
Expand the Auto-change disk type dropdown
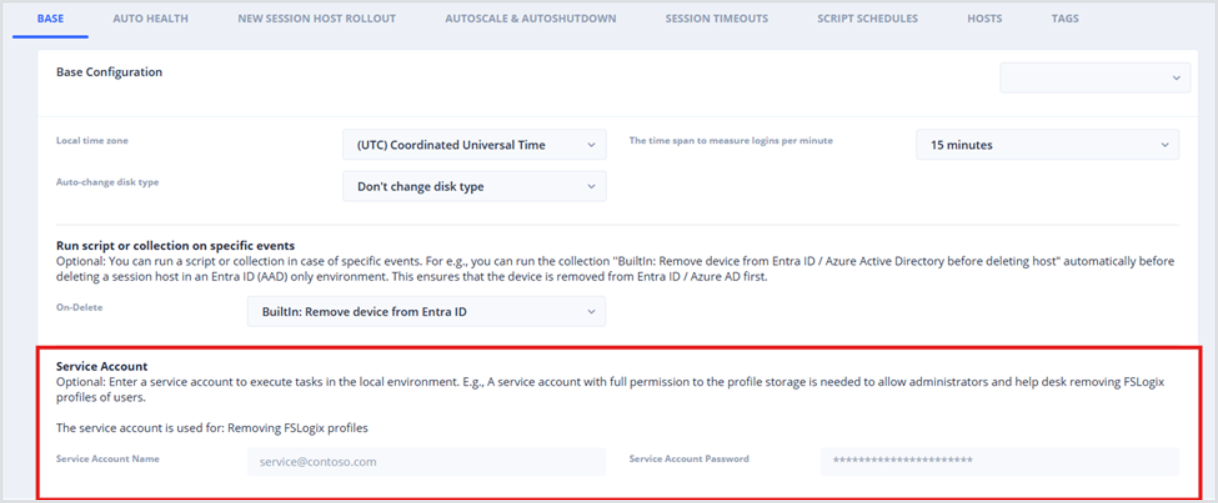(474, 186)
